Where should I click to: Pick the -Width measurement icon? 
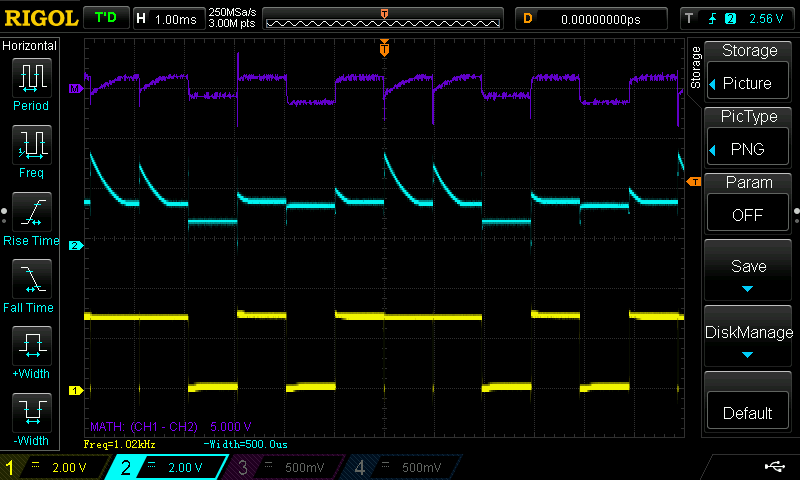(31, 417)
